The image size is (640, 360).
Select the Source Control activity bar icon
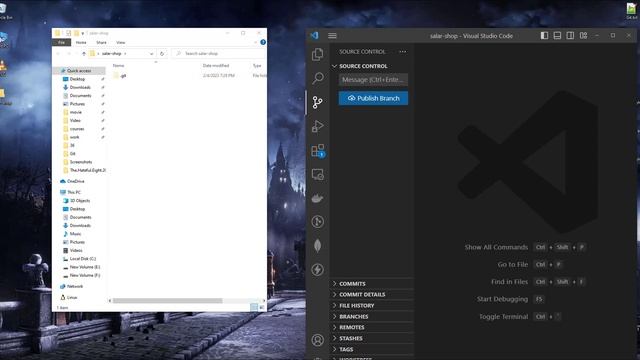[318, 102]
